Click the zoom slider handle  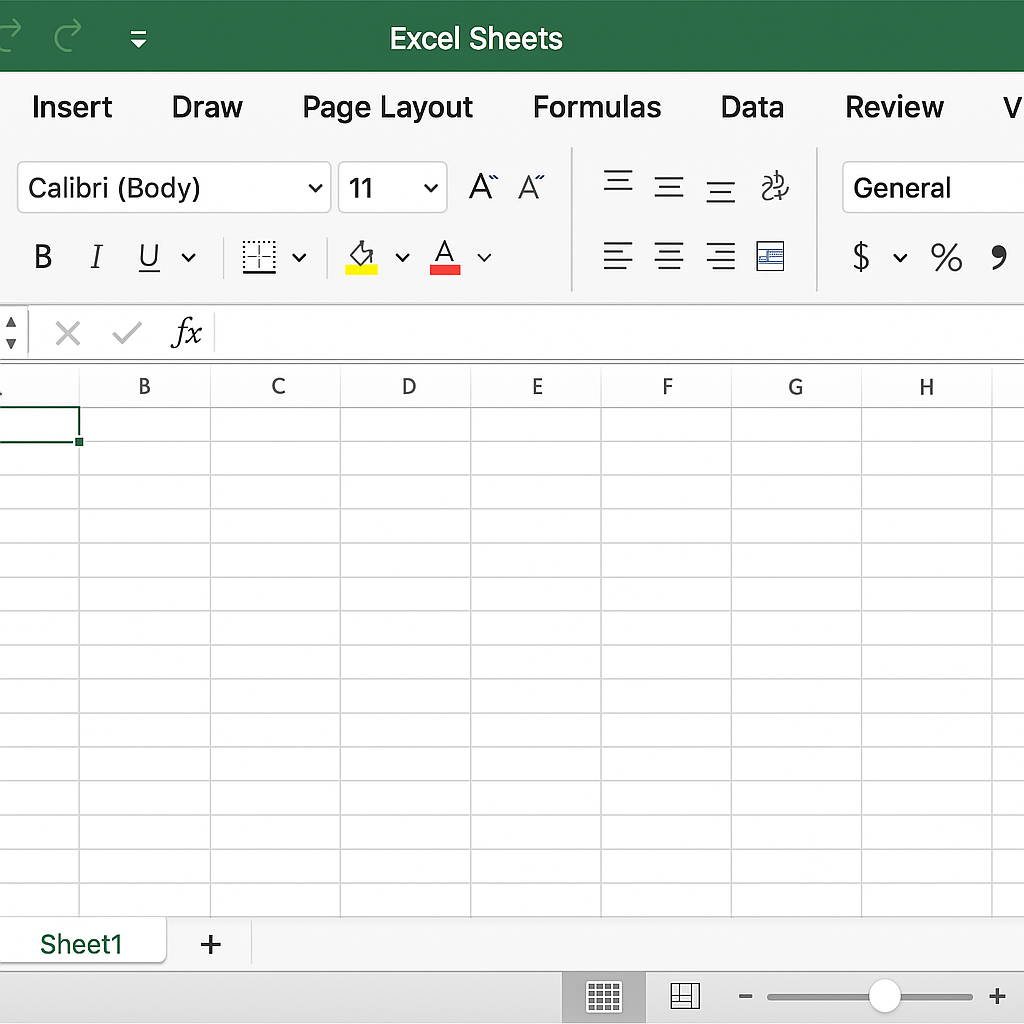(884, 997)
